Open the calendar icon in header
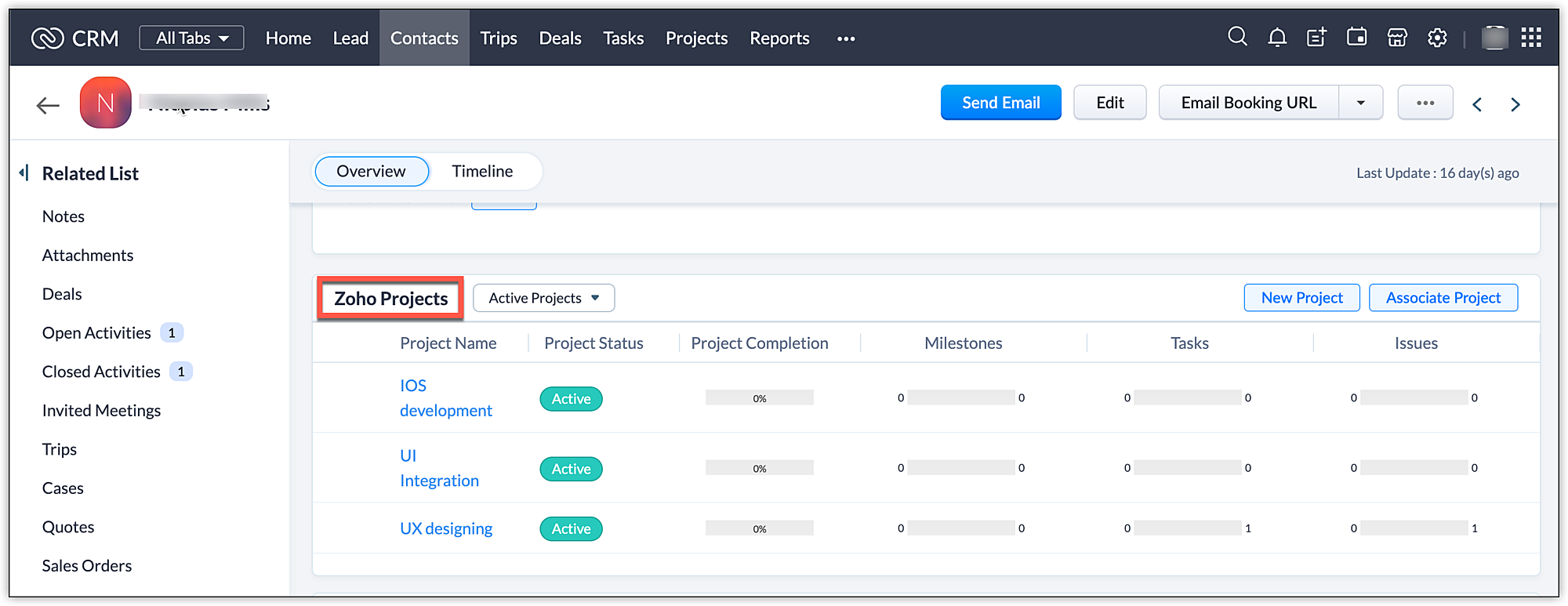 [1356, 37]
